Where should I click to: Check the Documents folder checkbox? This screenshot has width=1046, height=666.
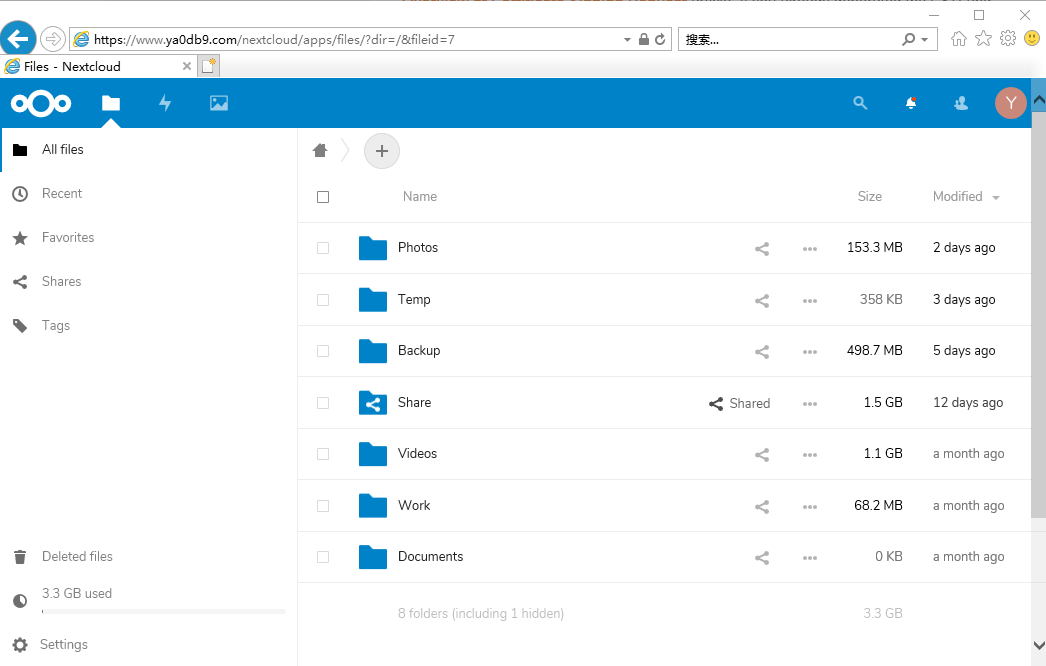[323, 557]
